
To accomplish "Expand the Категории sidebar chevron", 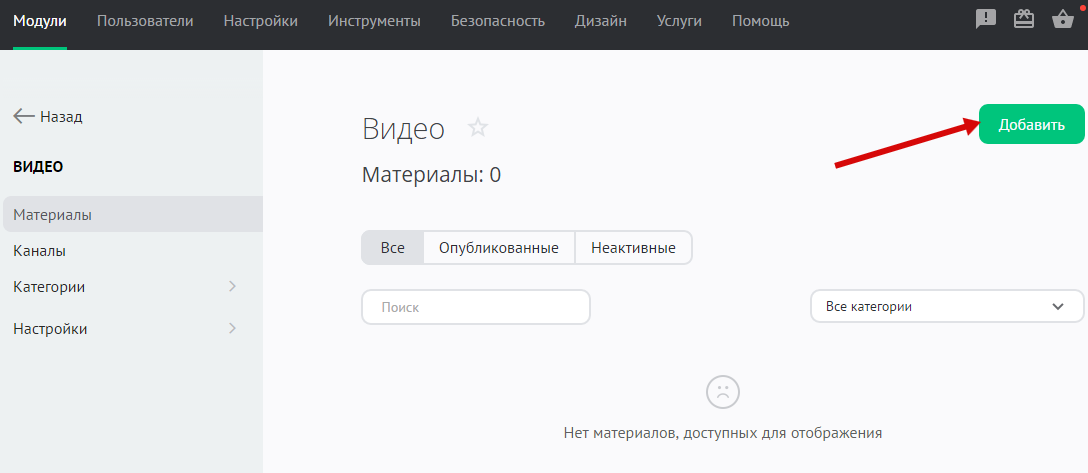I will click(x=232, y=287).
